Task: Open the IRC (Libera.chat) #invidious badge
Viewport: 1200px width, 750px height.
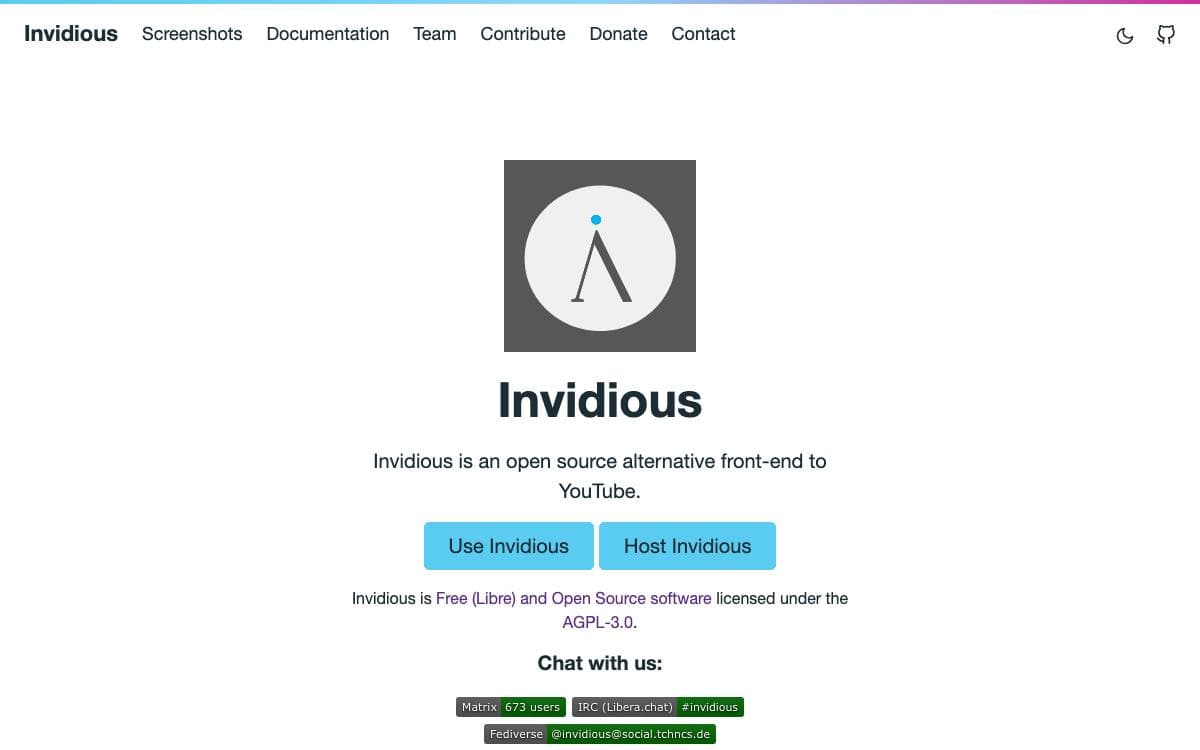Action: (658, 707)
